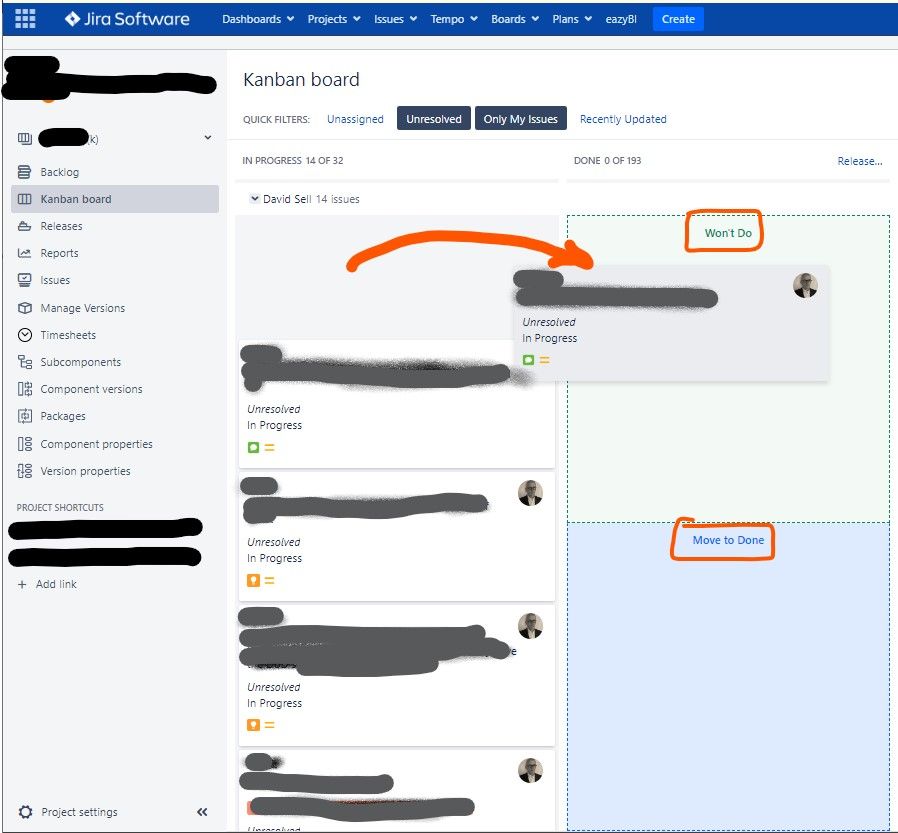
Task: Click the medium priority icon on third card
Action: point(269,725)
